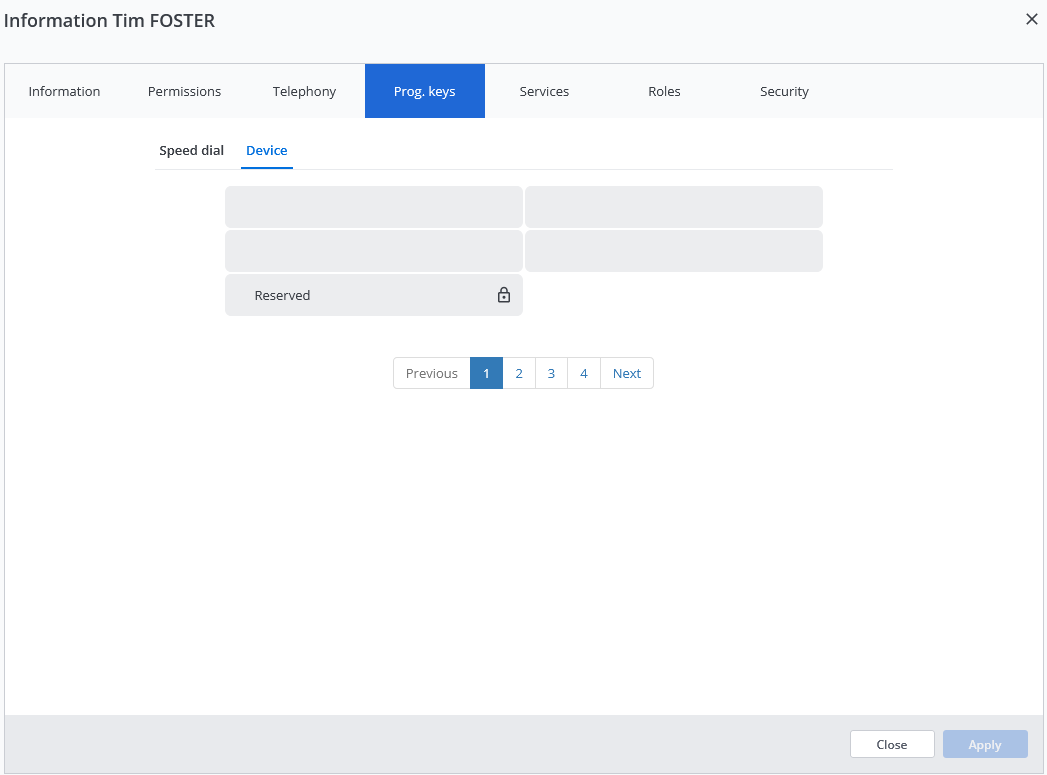1047x775 pixels.
Task: Go to the Services tab
Action: click(544, 91)
